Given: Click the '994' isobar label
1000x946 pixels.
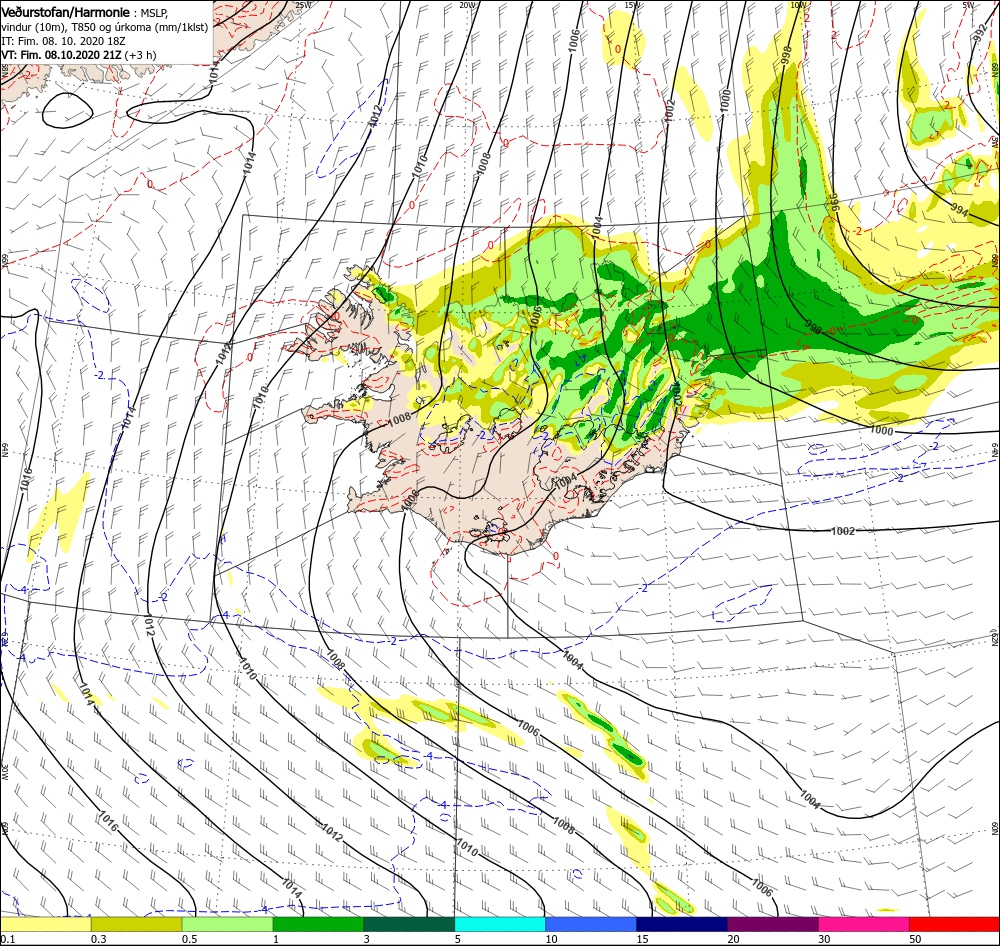Looking at the screenshot, I should click(x=959, y=209).
